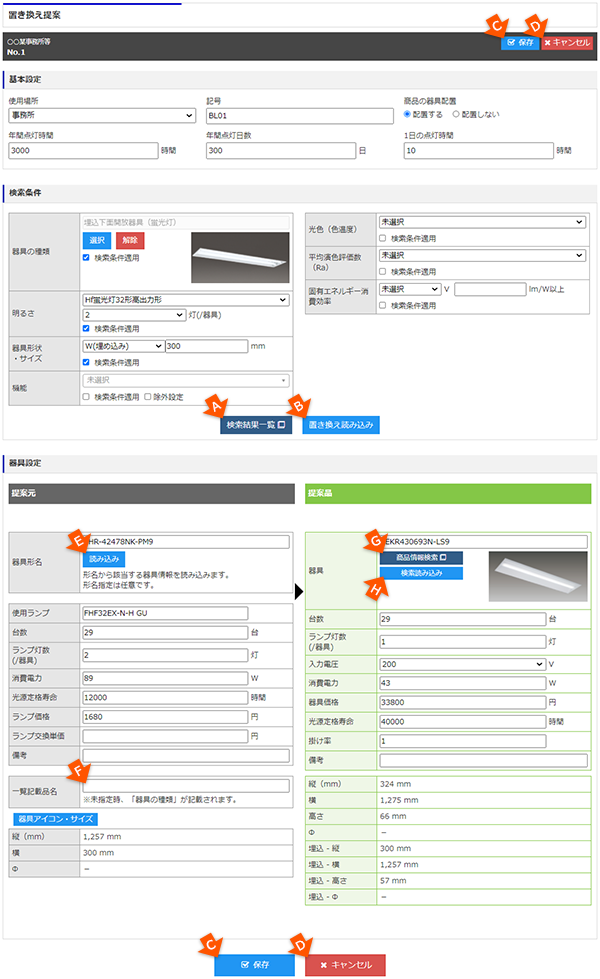
Task: Click the 記号 input field containing BL01
Action: tap(298, 116)
